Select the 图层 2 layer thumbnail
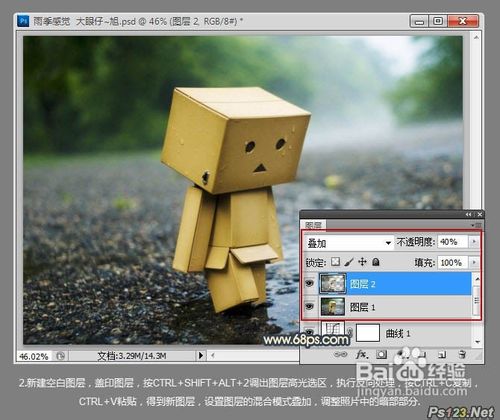The height and width of the screenshot is (420, 500). (333, 284)
